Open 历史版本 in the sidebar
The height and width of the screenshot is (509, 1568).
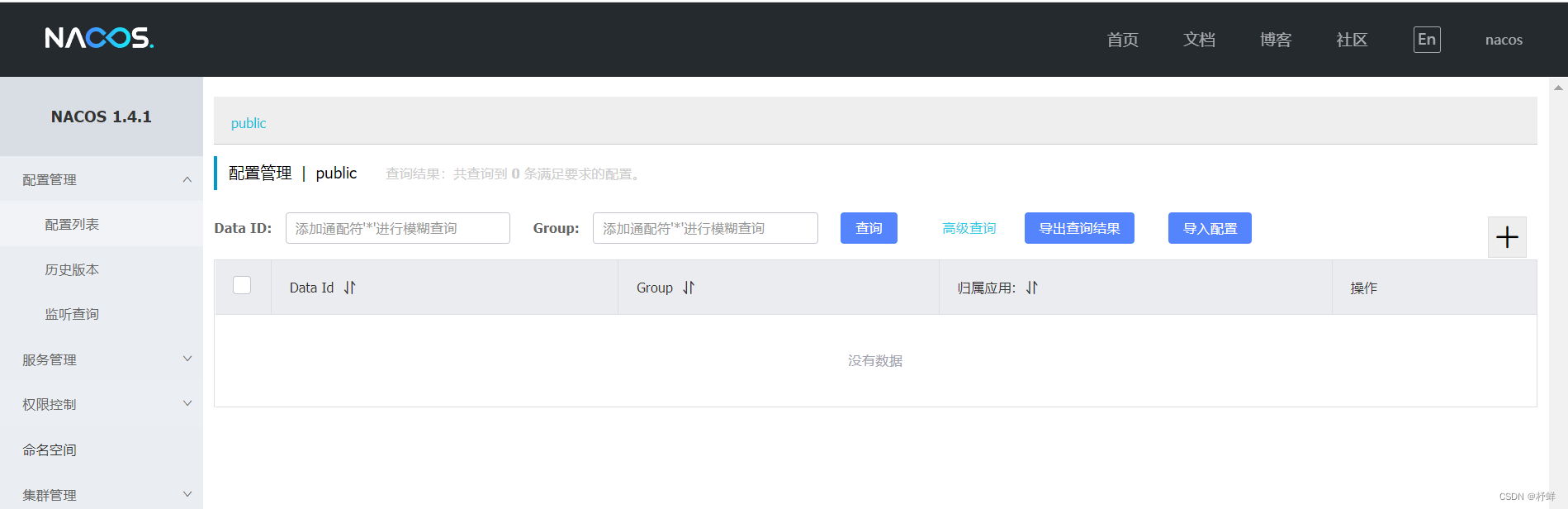point(102,269)
